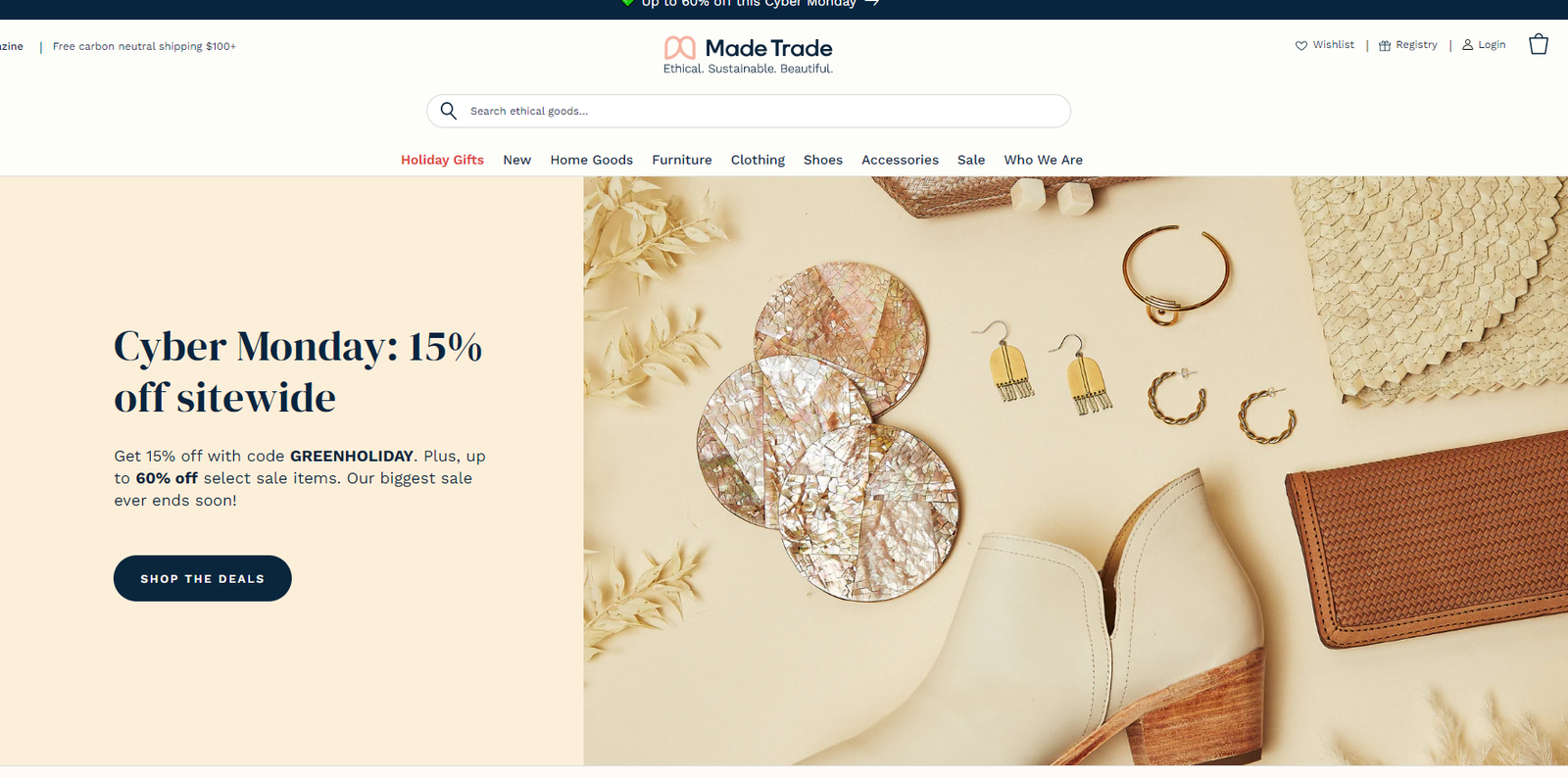Open the Clothing category

(758, 160)
